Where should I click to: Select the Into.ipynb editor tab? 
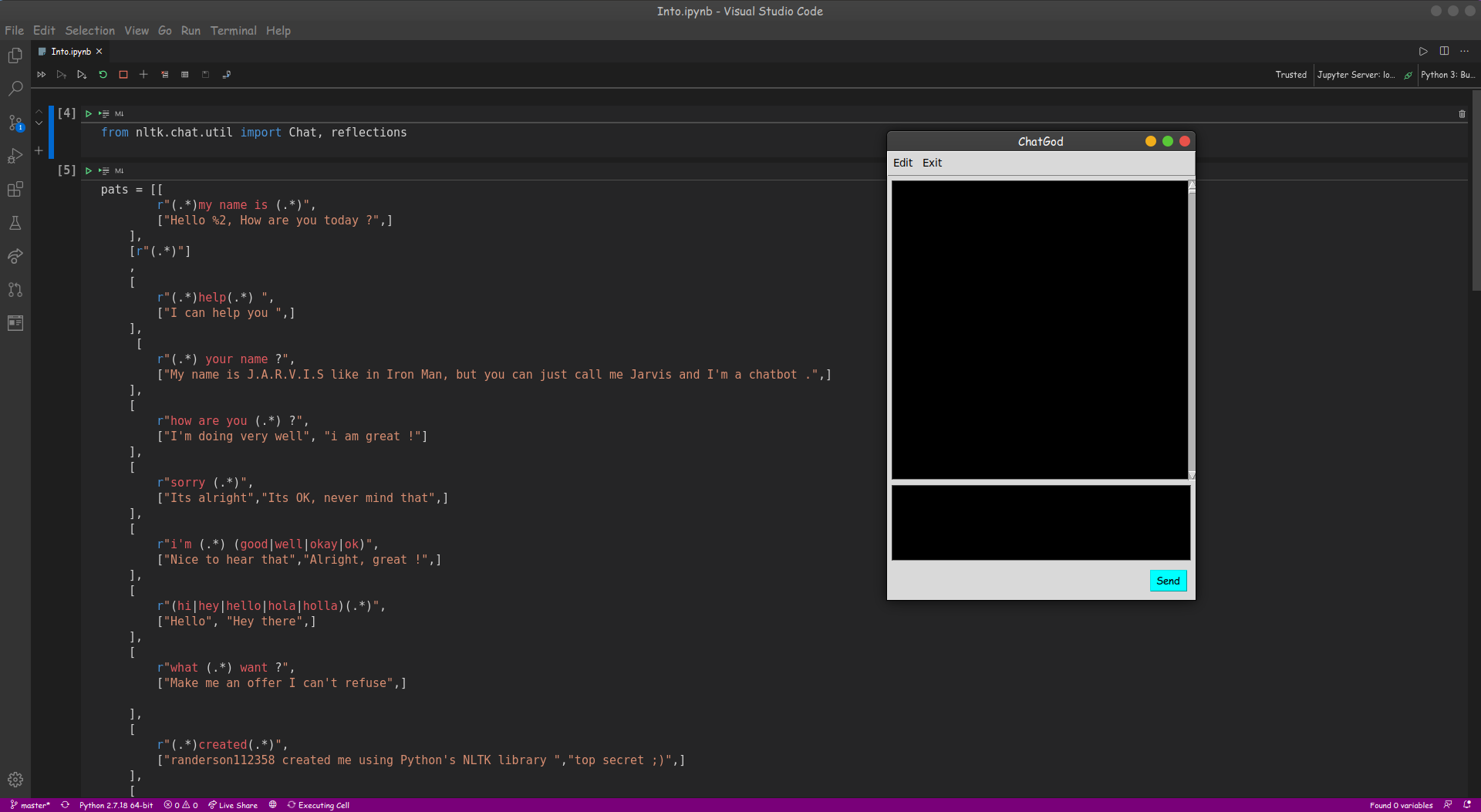(70, 52)
